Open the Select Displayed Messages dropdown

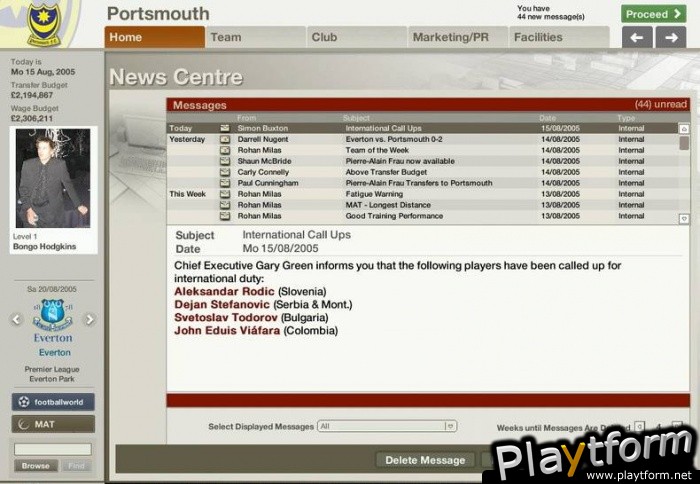click(387, 426)
